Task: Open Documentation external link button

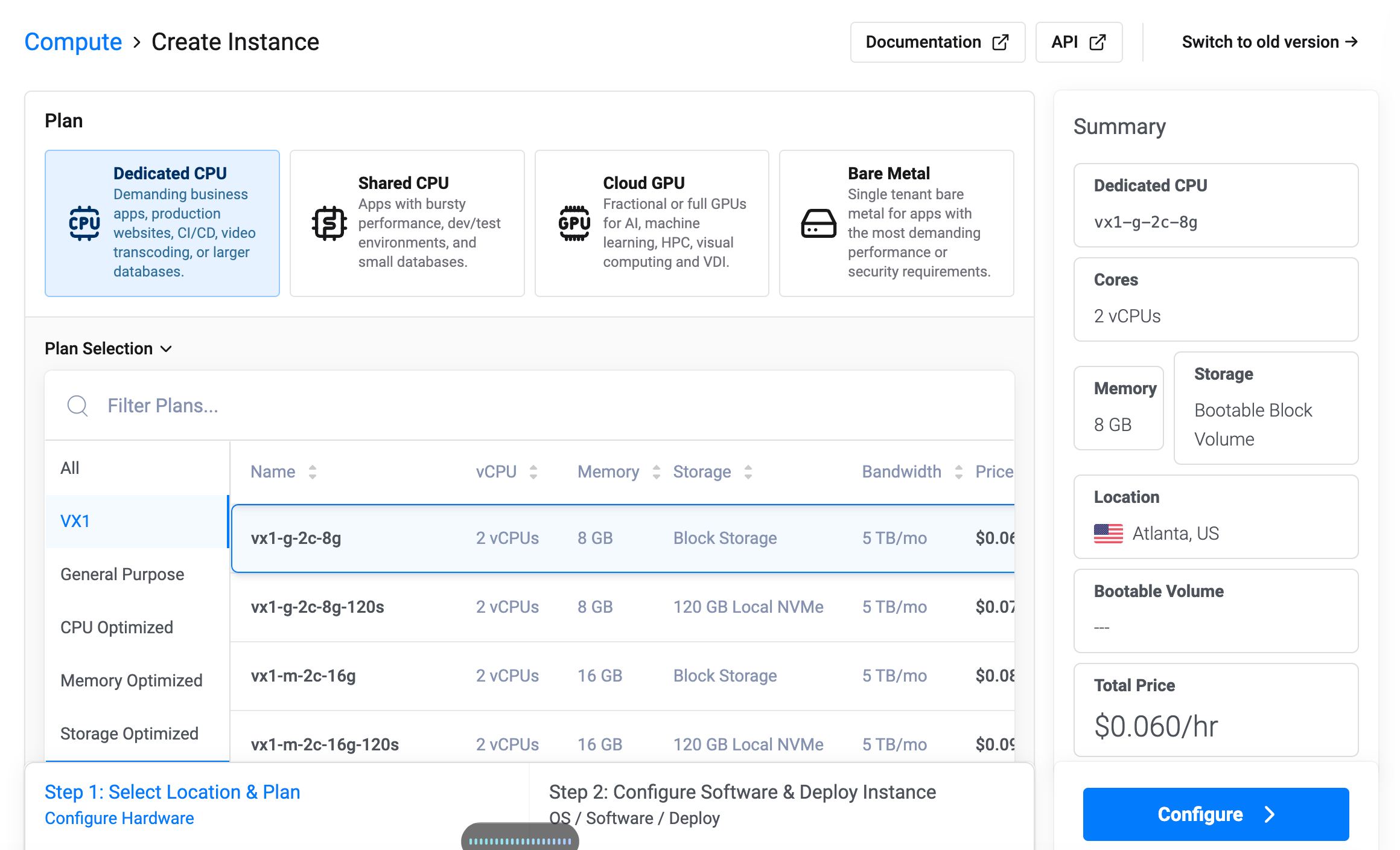Action: [x=938, y=42]
